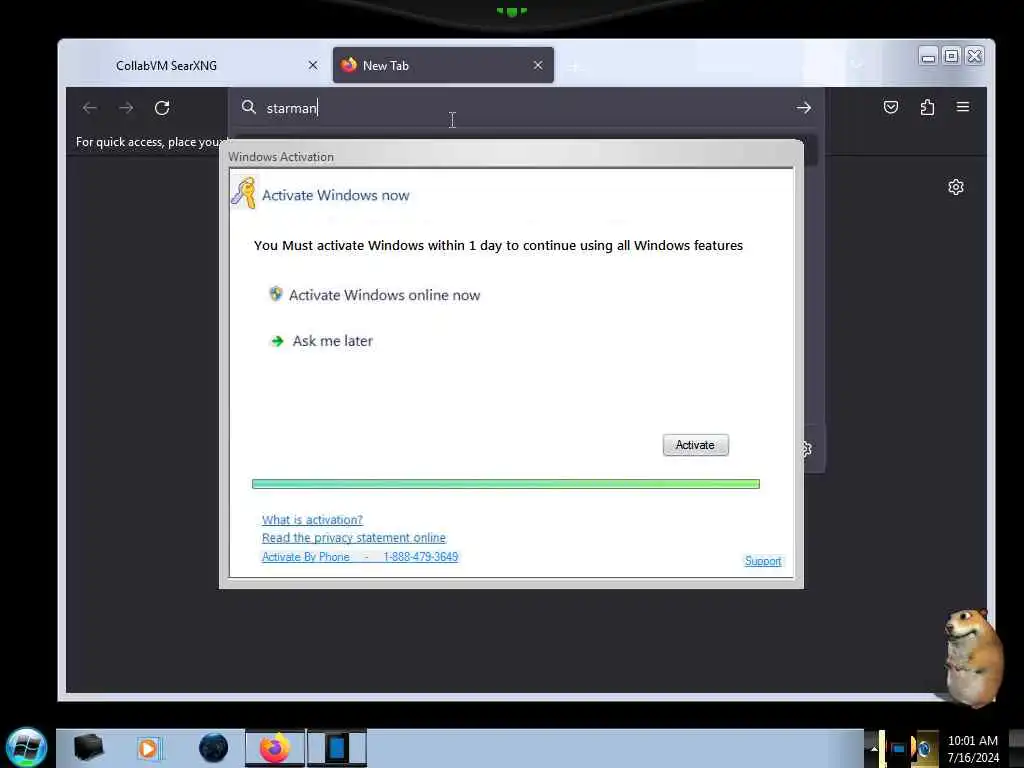Viewport: 1024px width, 768px height.
Task: Click the shield icon next to Activate online
Action: (x=276, y=294)
